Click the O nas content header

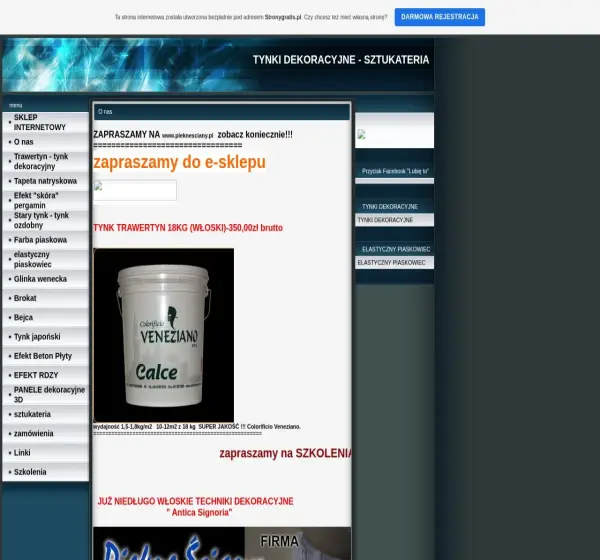point(222,112)
